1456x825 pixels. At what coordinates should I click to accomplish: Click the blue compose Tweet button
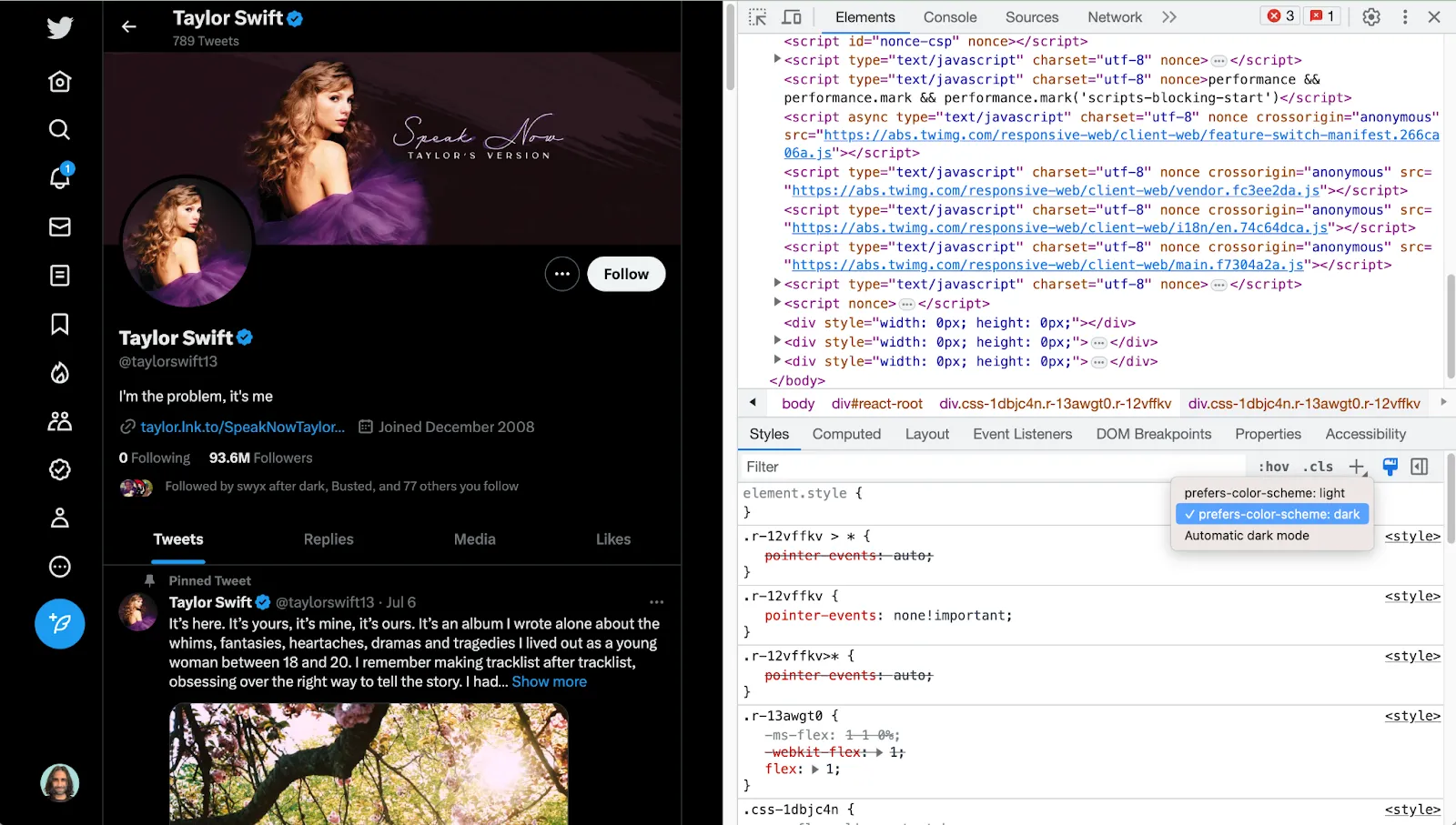60,624
